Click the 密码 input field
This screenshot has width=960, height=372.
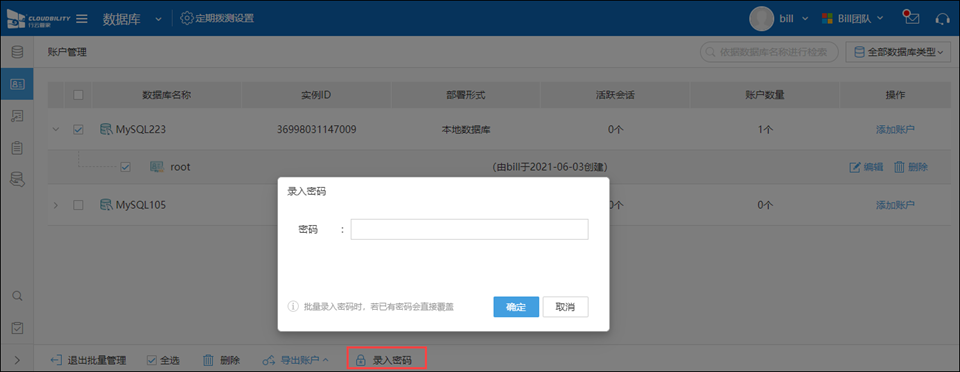tap(469, 229)
